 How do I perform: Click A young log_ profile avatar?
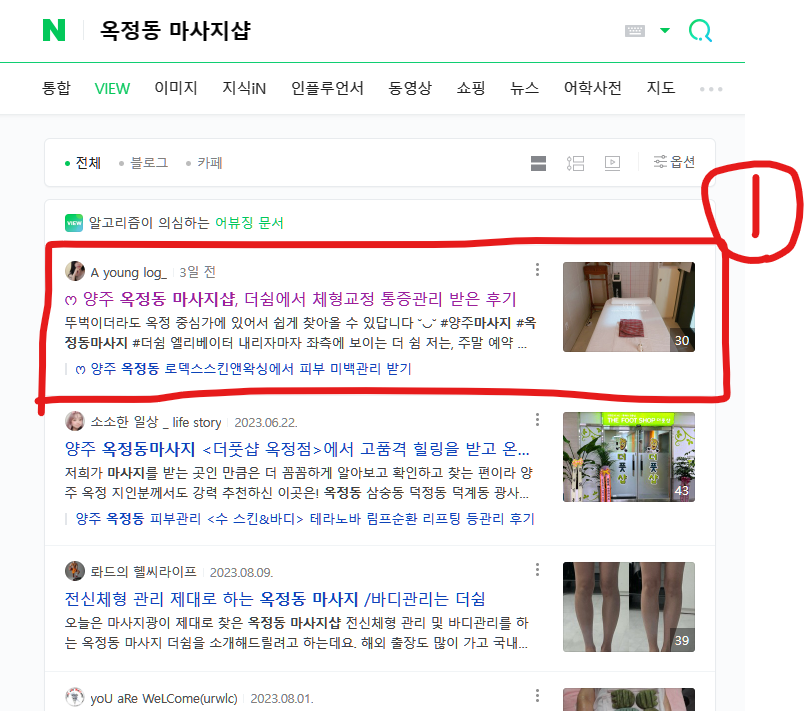tap(75, 271)
